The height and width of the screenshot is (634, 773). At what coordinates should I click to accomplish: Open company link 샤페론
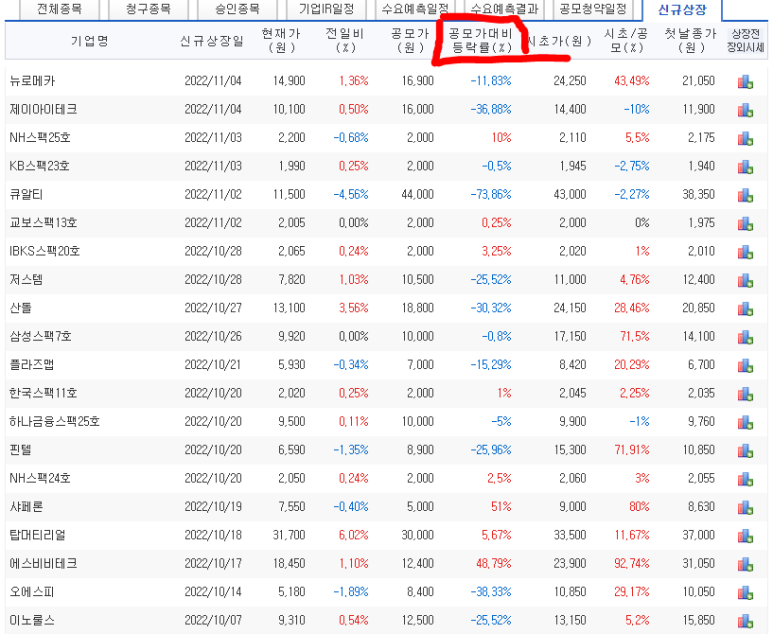26,507
